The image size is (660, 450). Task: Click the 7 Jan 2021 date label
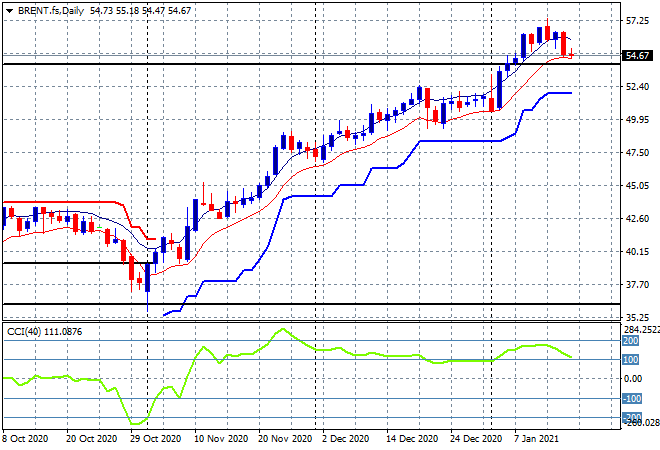tap(536, 439)
